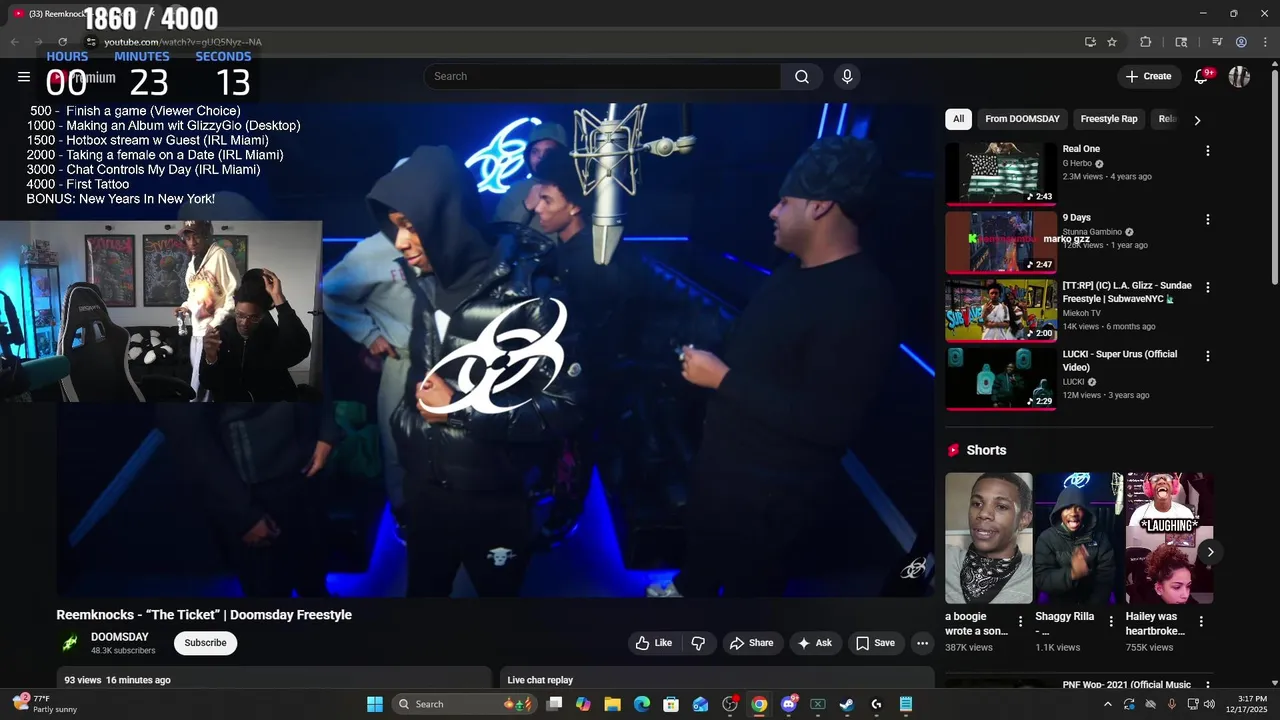Open the L.A. Glizz Sundae Freestyle thumbnail
This screenshot has height=720, width=1280.
coord(1001,310)
